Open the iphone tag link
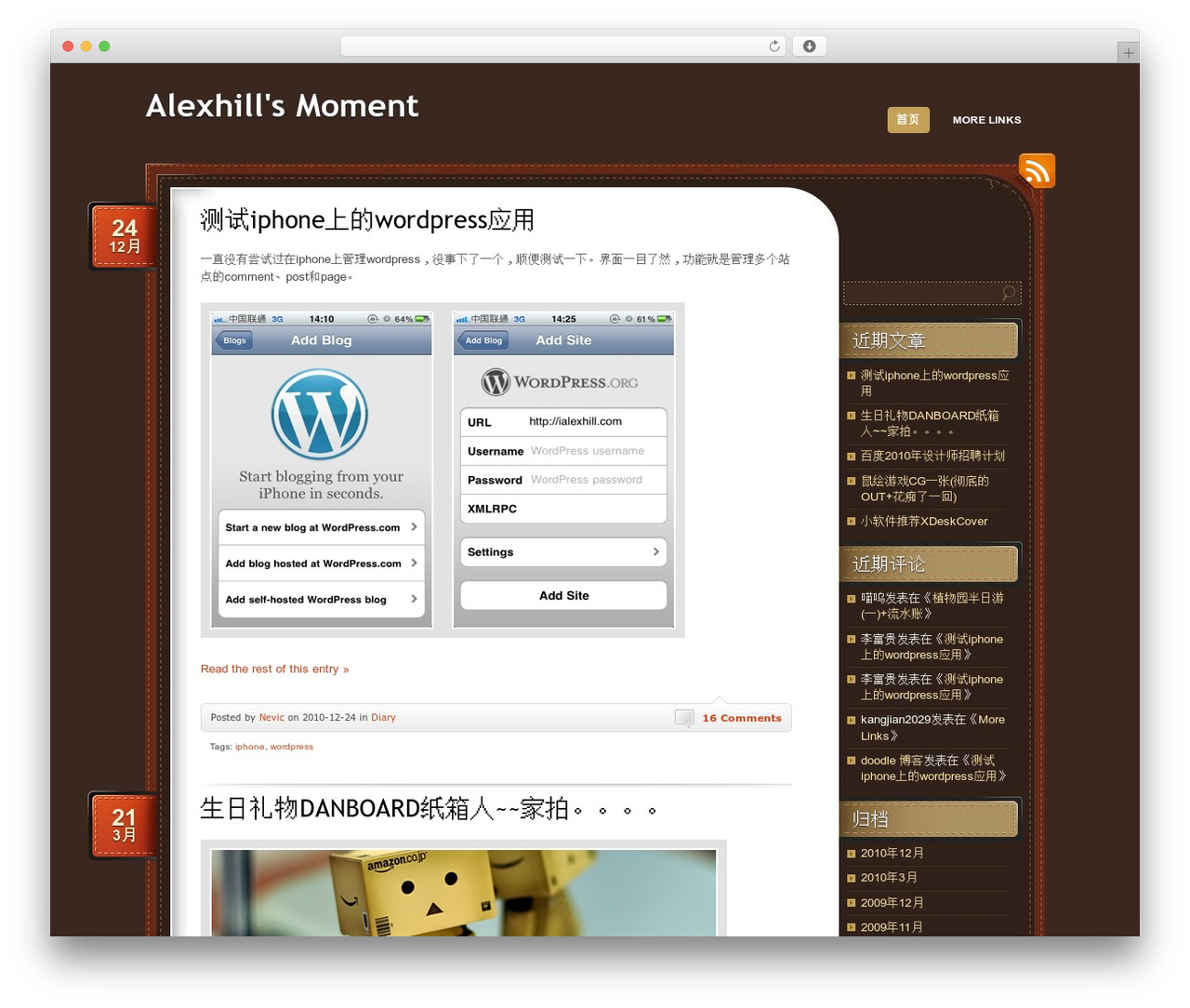1190x1008 pixels. tap(249, 747)
